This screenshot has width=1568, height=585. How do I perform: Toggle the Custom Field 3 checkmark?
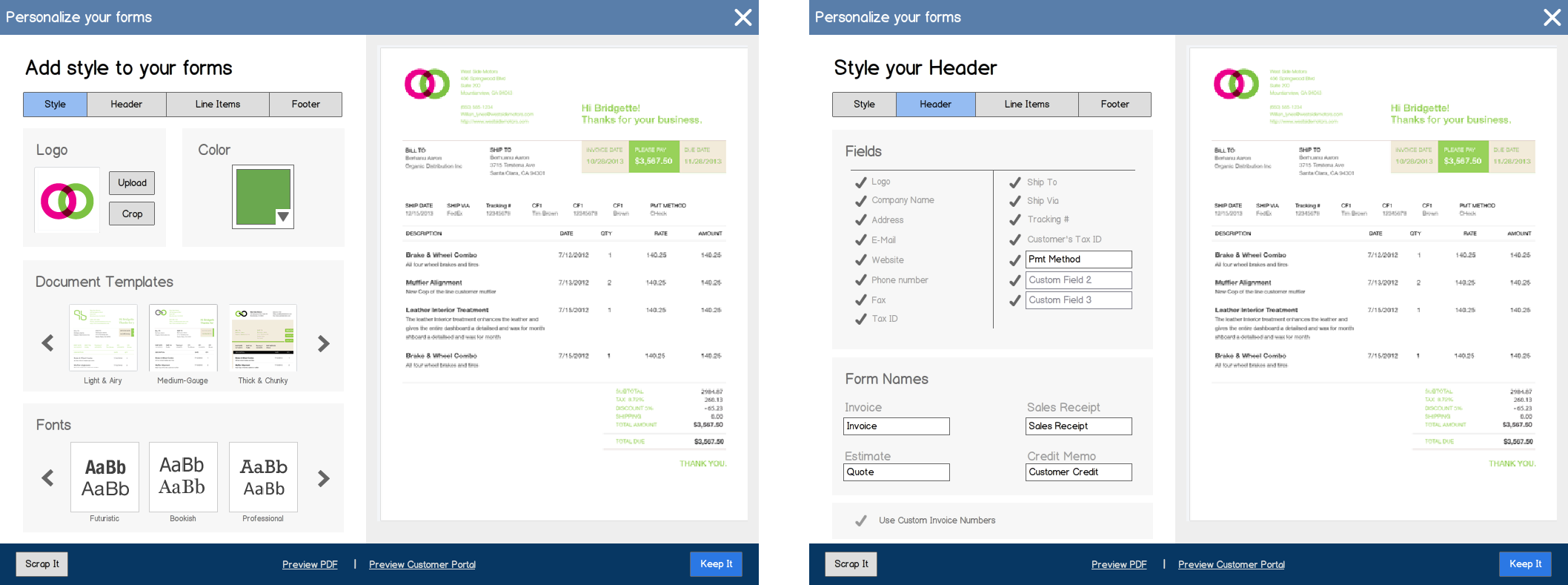click(x=1015, y=300)
